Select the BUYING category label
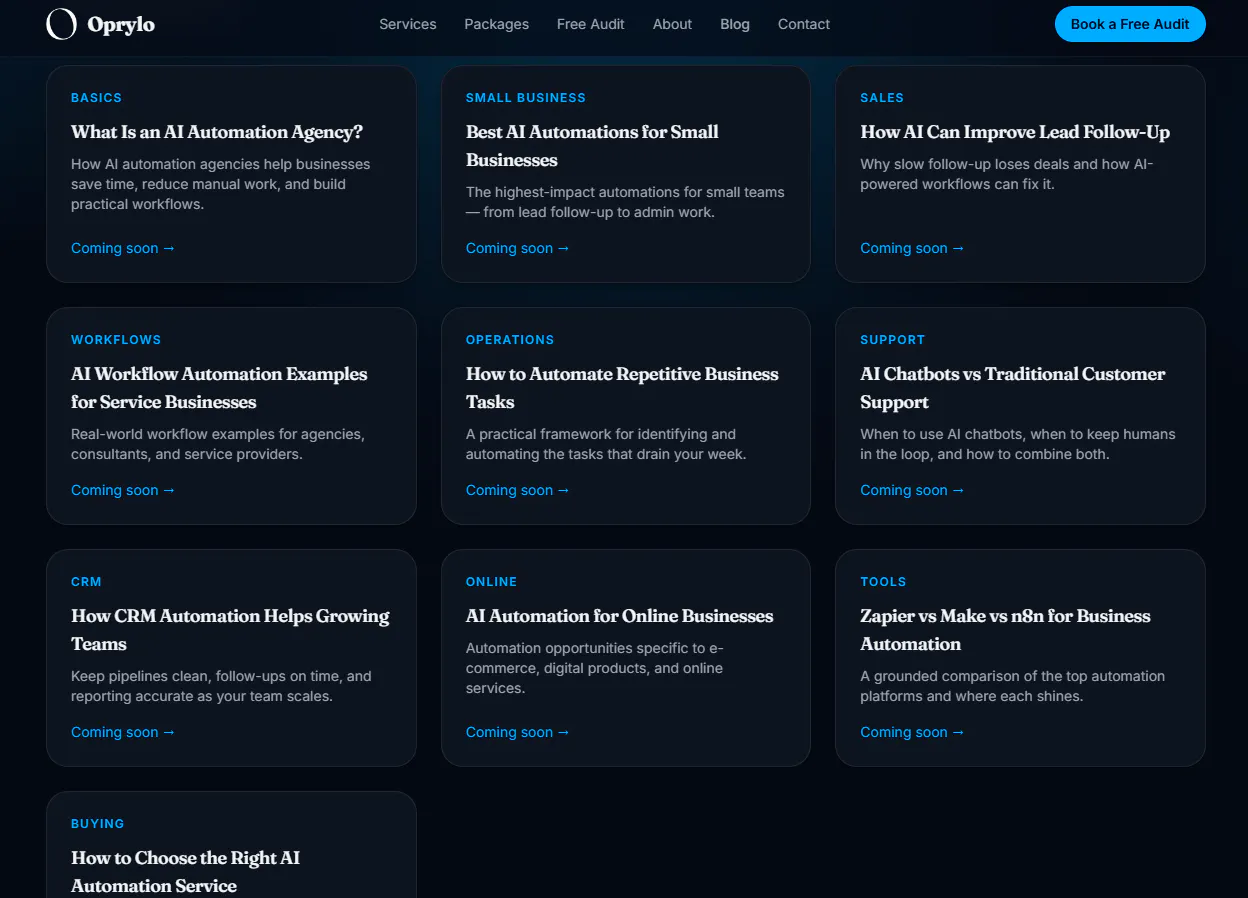1248x898 pixels. pos(98,824)
